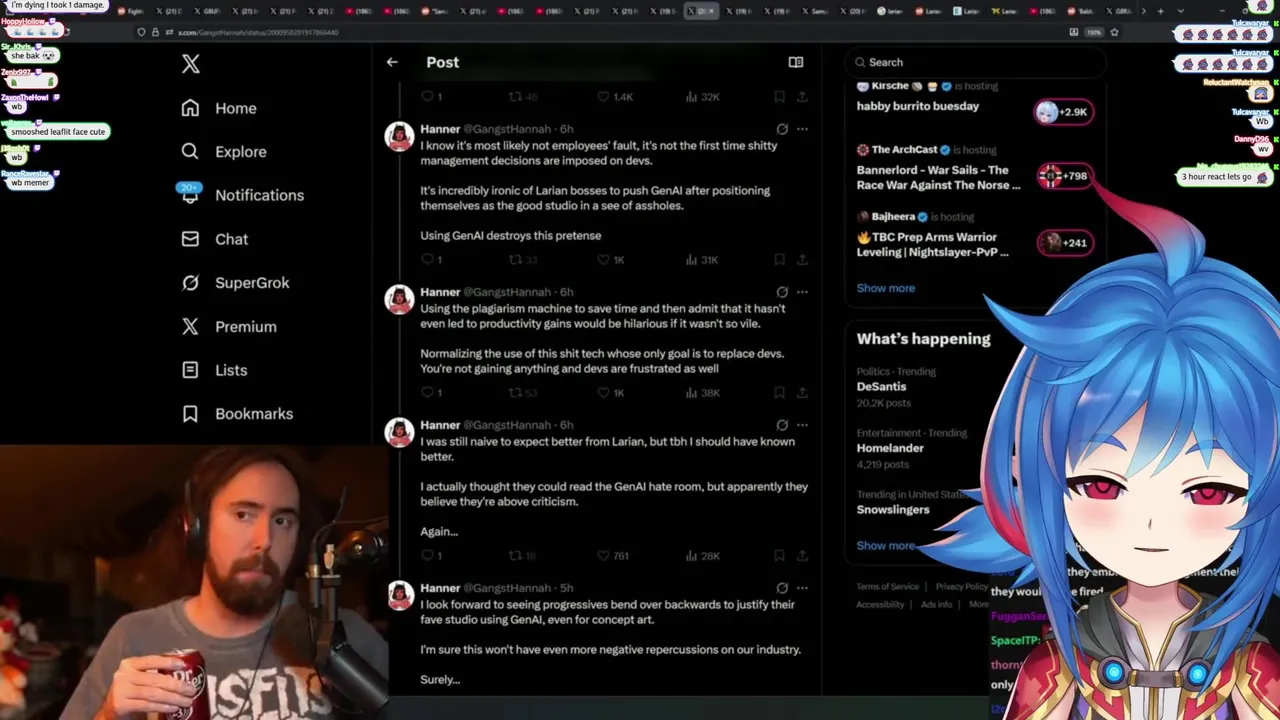Open more menu on the "still naive" post
The width and height of the screenshot is (1280, 720).
click(x=802, y=425)
